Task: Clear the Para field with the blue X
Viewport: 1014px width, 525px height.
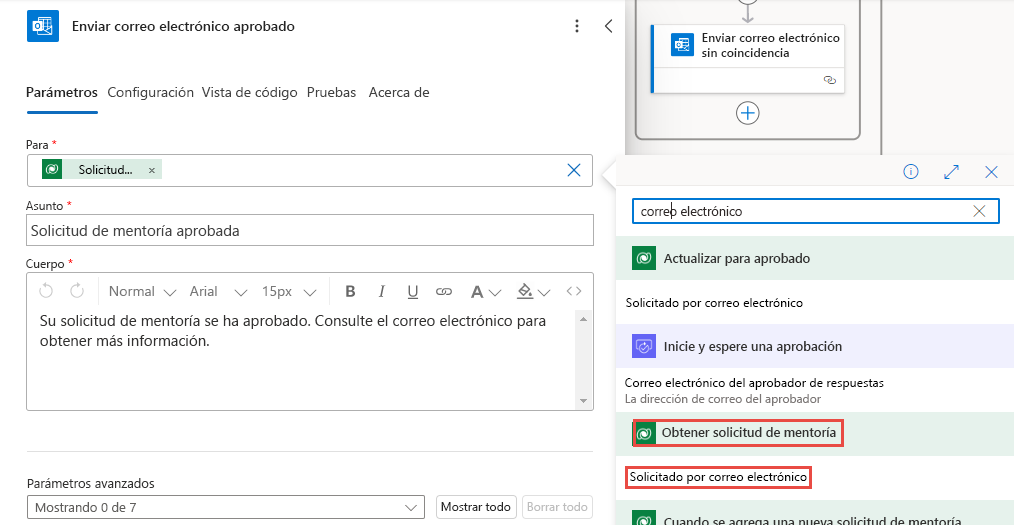Action: point(574,170)
